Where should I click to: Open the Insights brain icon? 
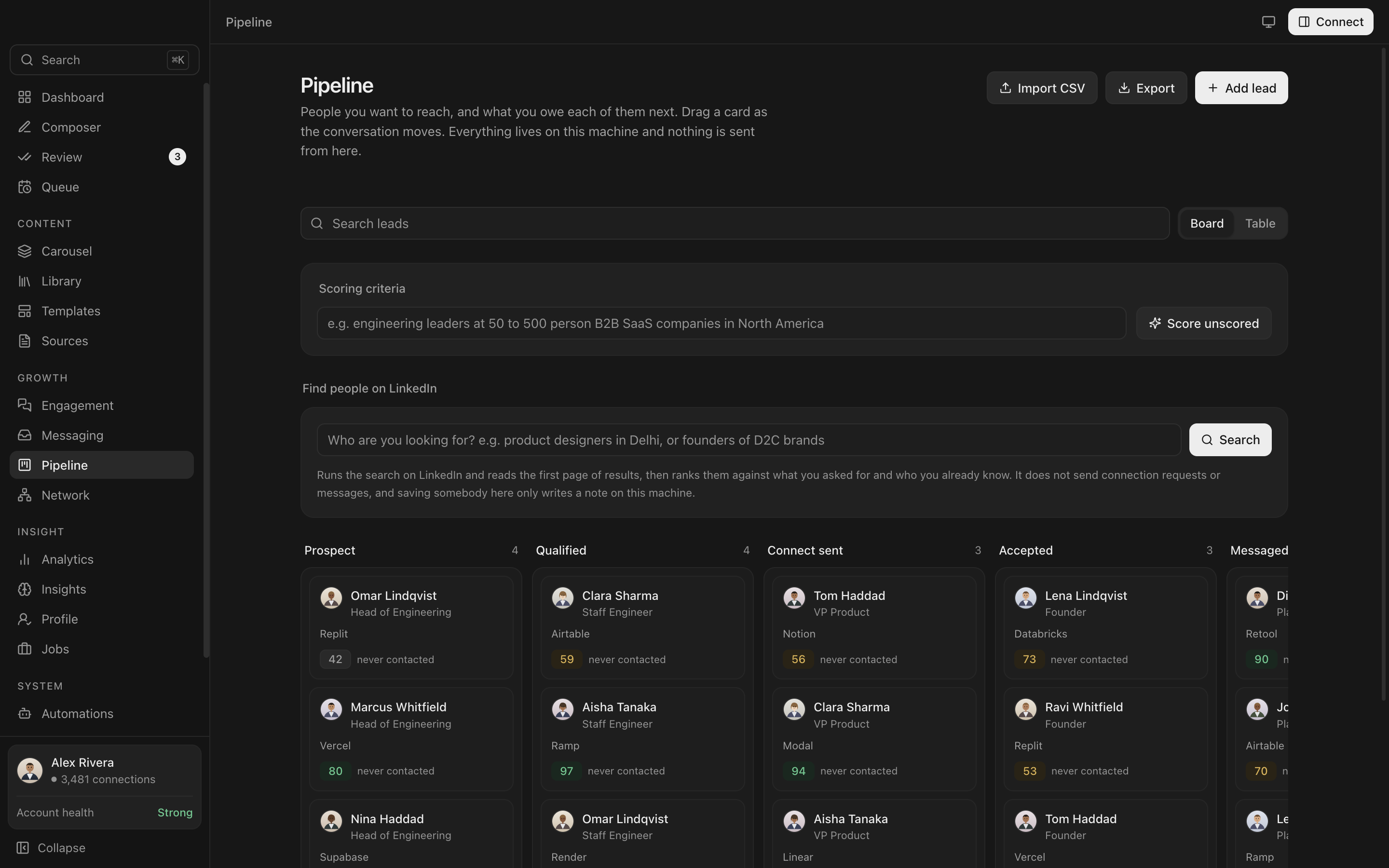pyautogui.click(x=24, y=589)
